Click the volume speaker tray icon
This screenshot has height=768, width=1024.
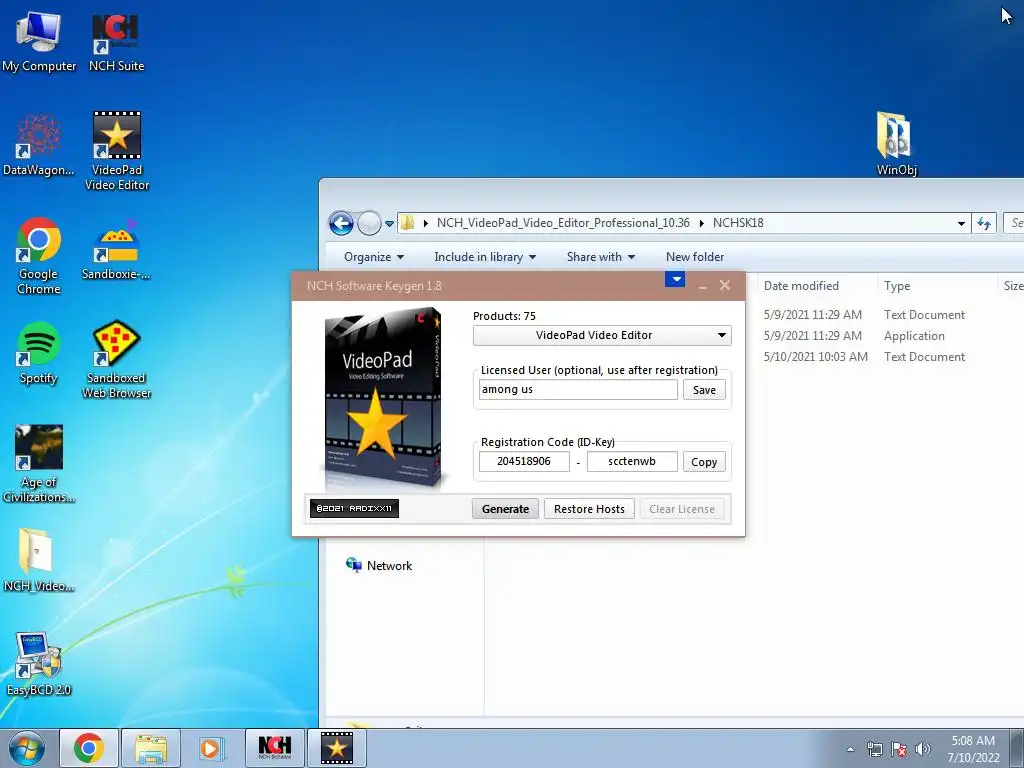tap(923, 749)
